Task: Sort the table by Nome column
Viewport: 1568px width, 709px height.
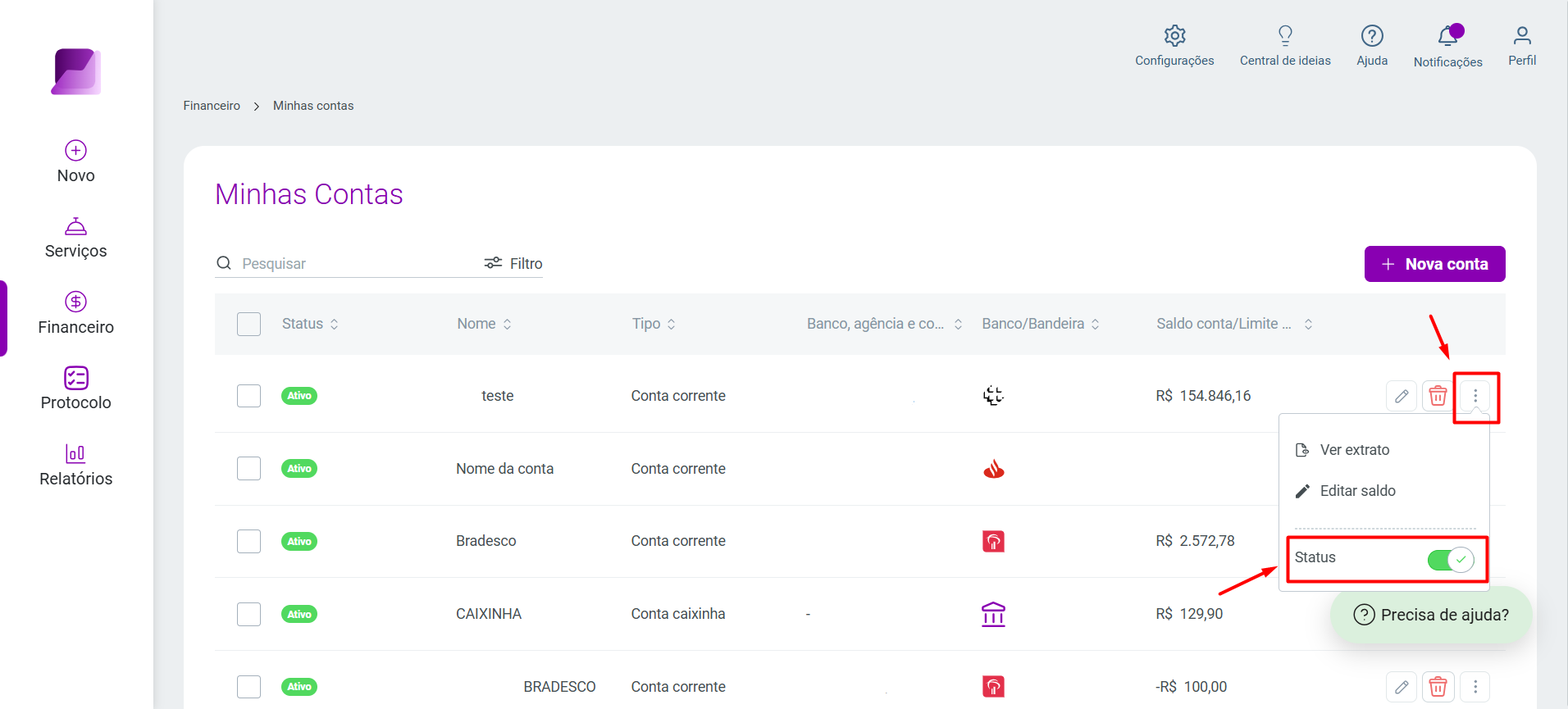Action: click(485, 324)
